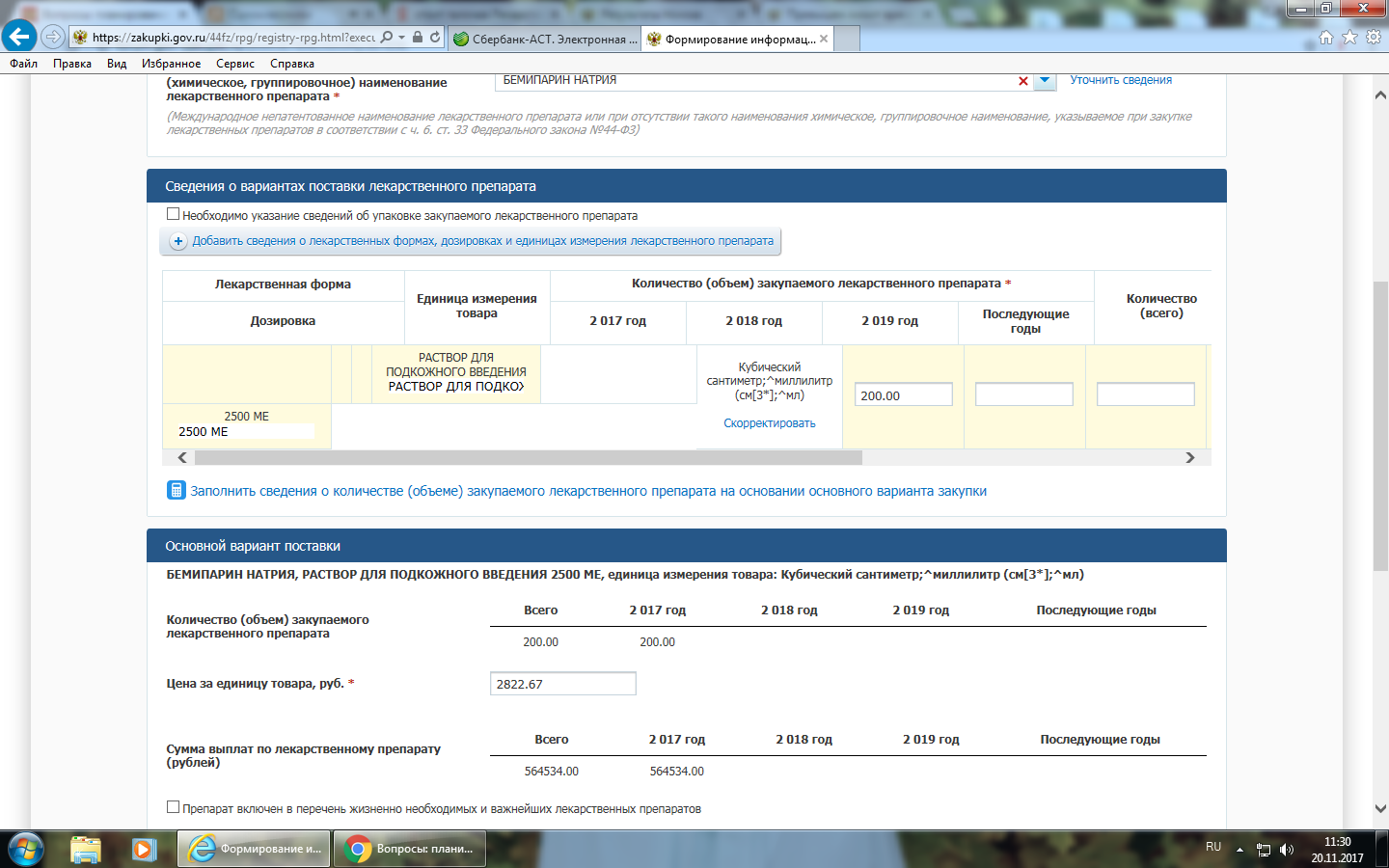1389x868 pixels.
Task: Open browser Tools gear icon
Action: pos(1373,37)
